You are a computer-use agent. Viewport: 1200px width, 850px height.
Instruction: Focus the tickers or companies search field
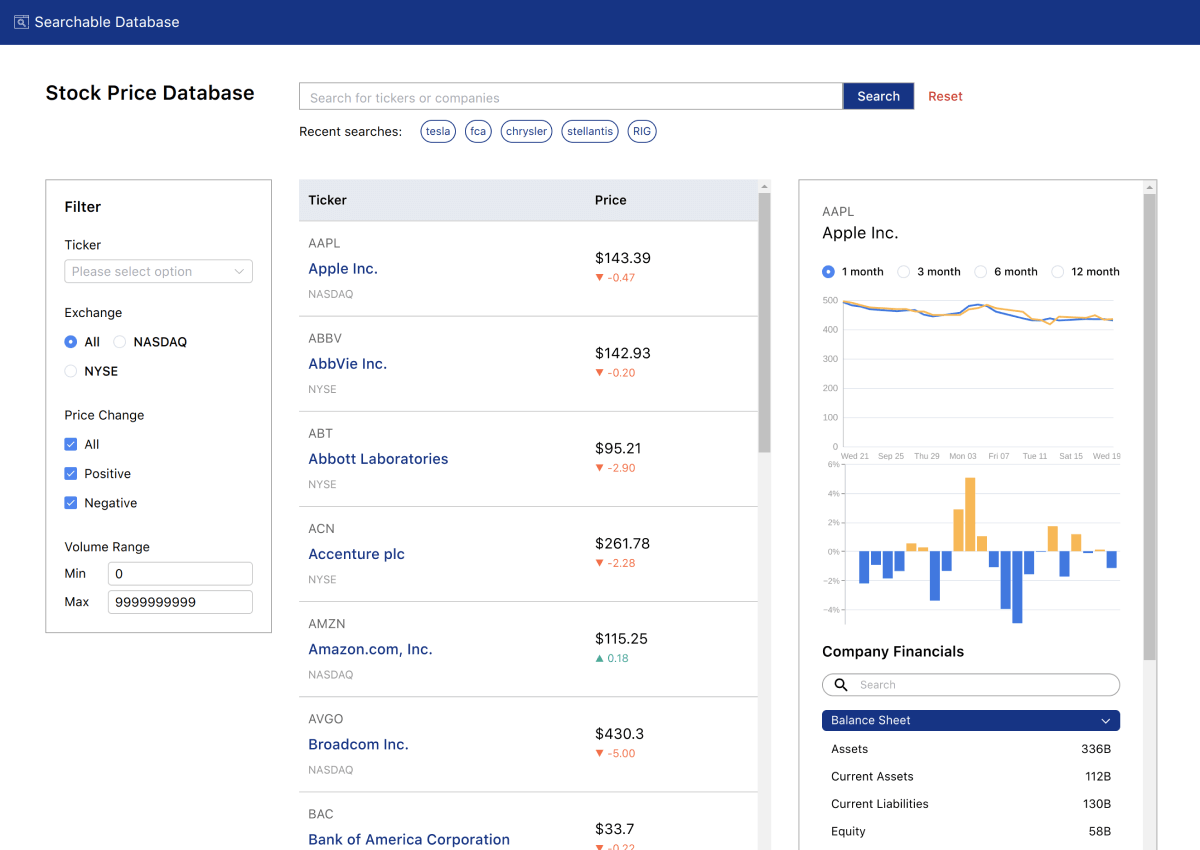[570, 97]
